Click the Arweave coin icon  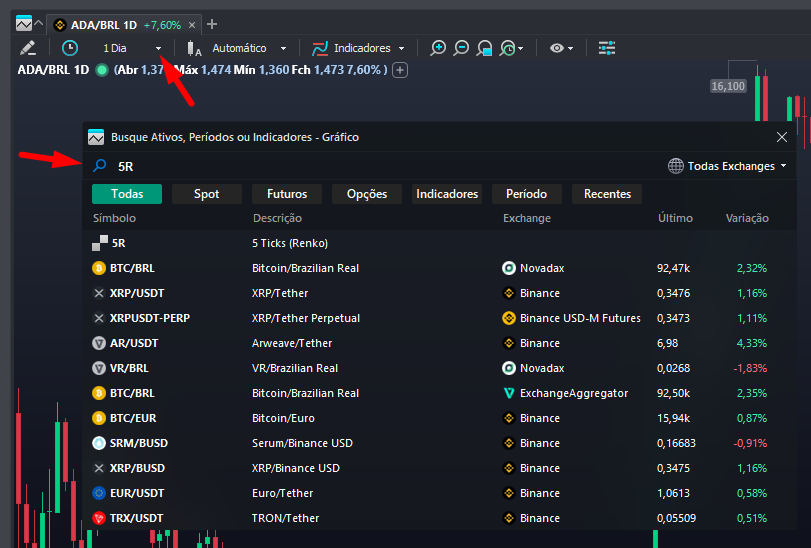[x=99, y=343]
